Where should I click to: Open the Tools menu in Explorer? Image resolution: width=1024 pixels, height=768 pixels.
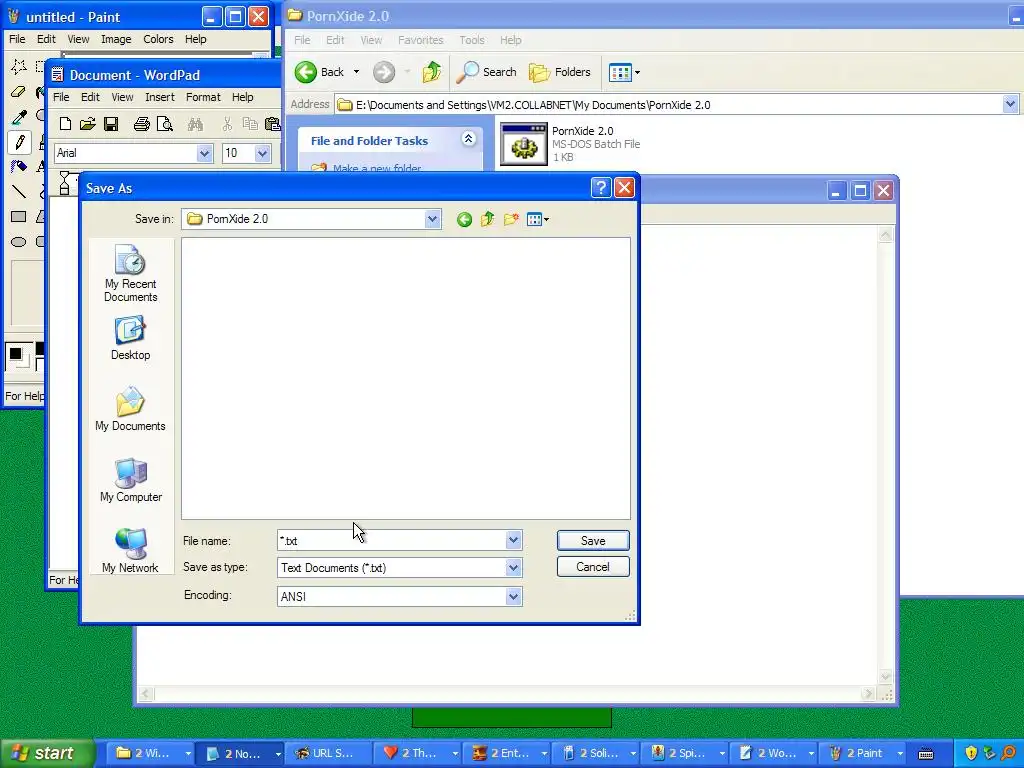(472, 40)
